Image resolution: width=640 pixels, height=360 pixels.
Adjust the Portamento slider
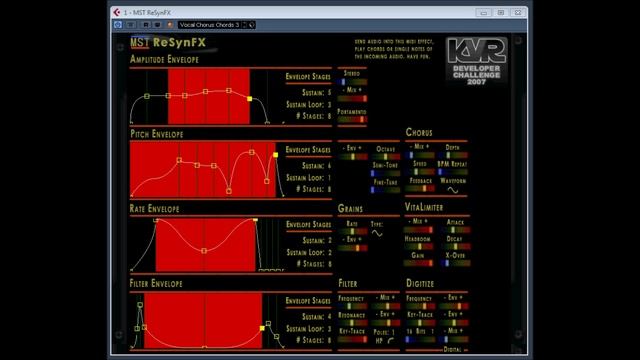pos(352,120)
